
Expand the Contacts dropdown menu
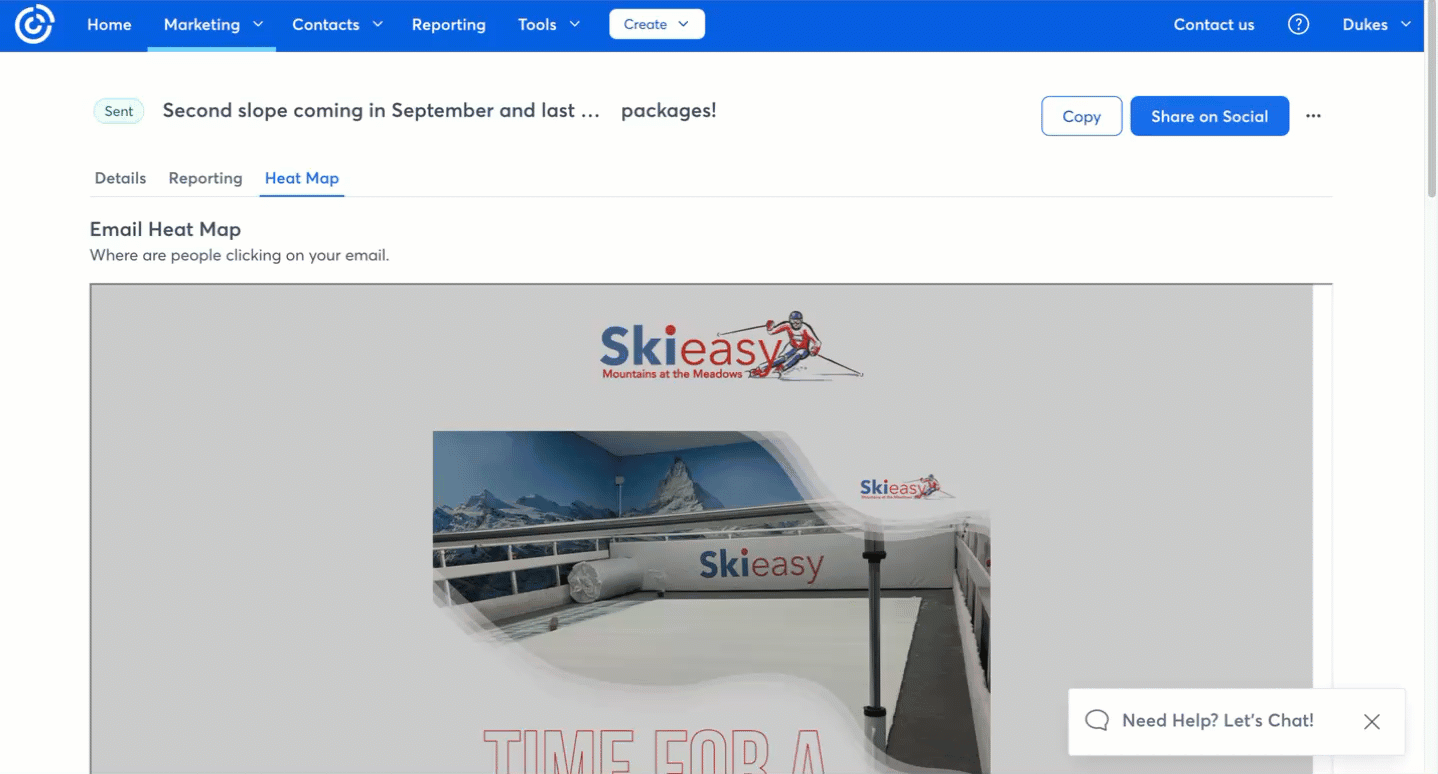tap(337, 25)
